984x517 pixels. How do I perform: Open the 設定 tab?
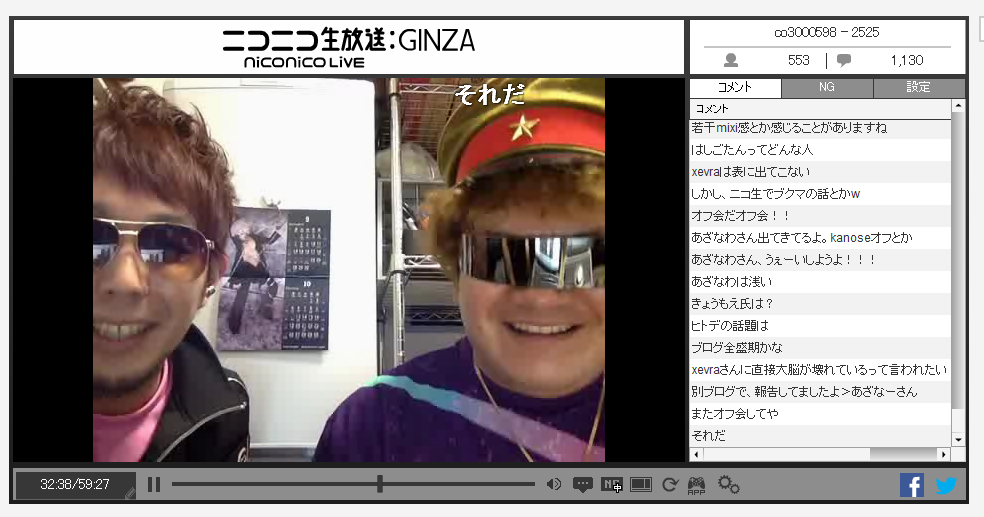pos(919,87)
